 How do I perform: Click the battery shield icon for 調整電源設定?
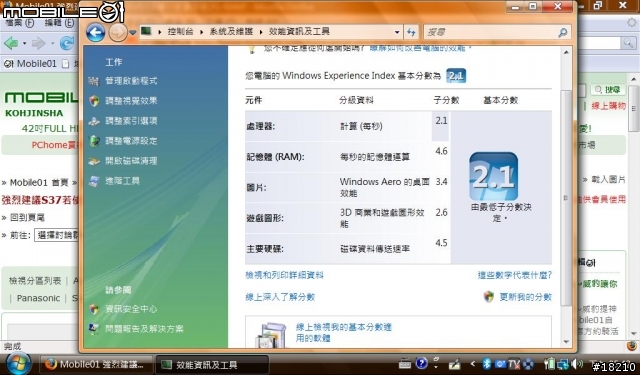pos(94,141)
